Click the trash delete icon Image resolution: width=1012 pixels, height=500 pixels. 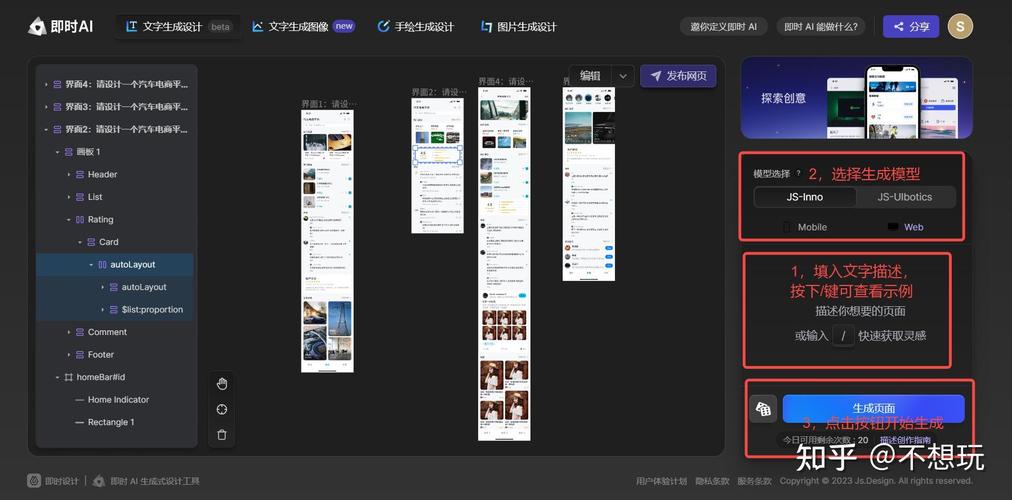[222, 435]
